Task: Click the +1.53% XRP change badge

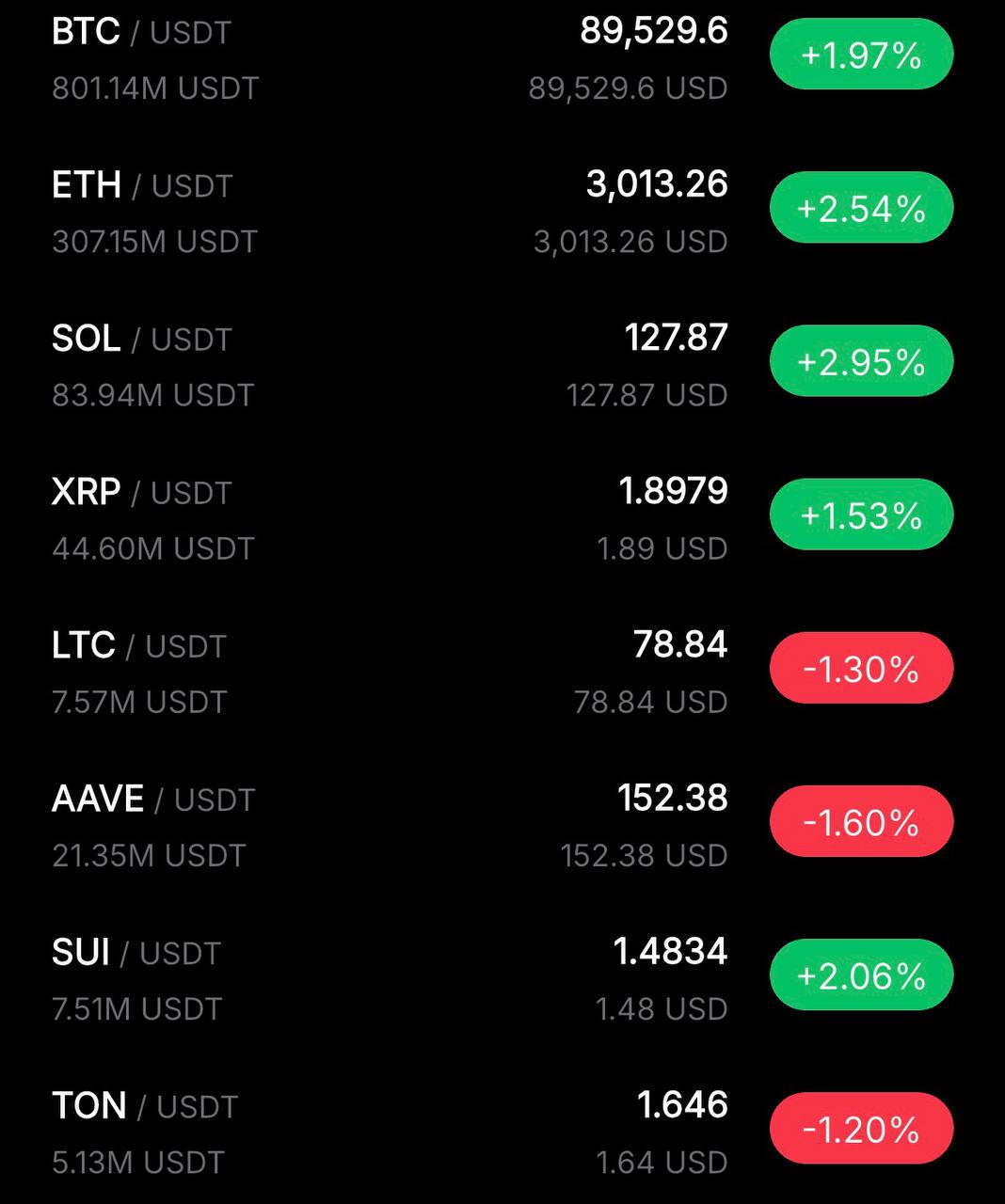Action: click(861, 515)
